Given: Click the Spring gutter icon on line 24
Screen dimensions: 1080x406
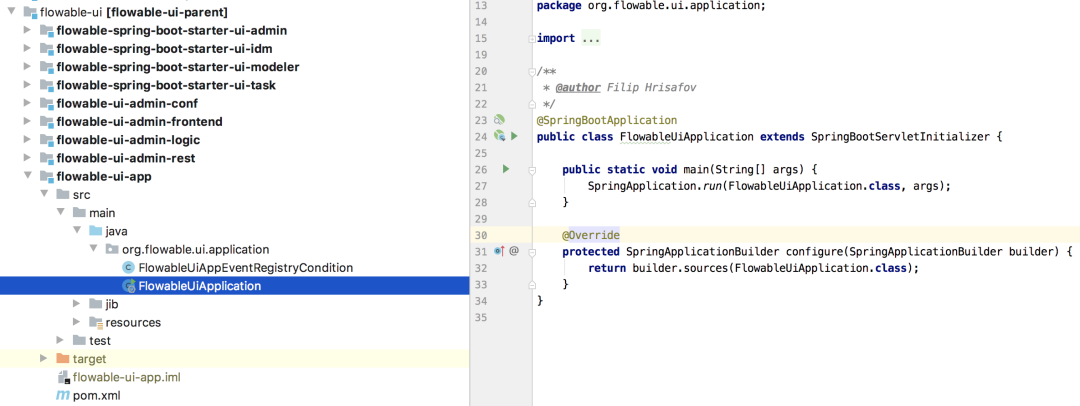Looking at the screenshot, I should coord(500,136).
